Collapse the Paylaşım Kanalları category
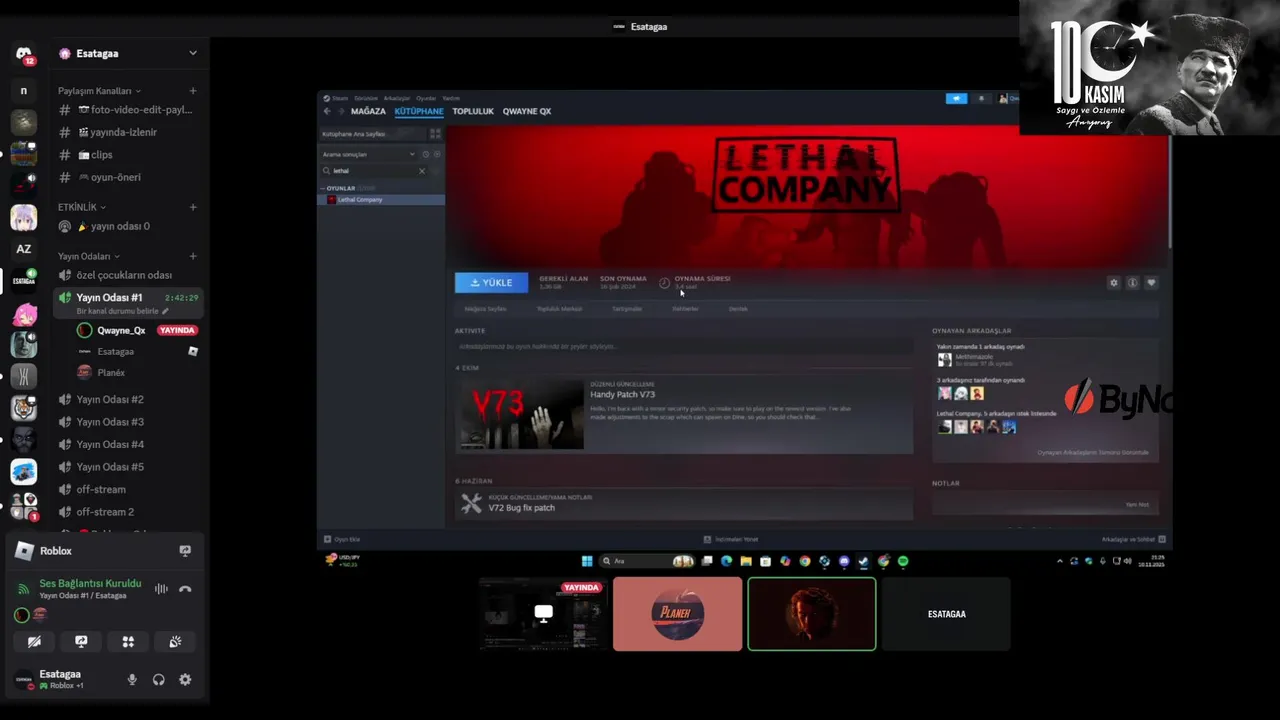 [99, 91]
